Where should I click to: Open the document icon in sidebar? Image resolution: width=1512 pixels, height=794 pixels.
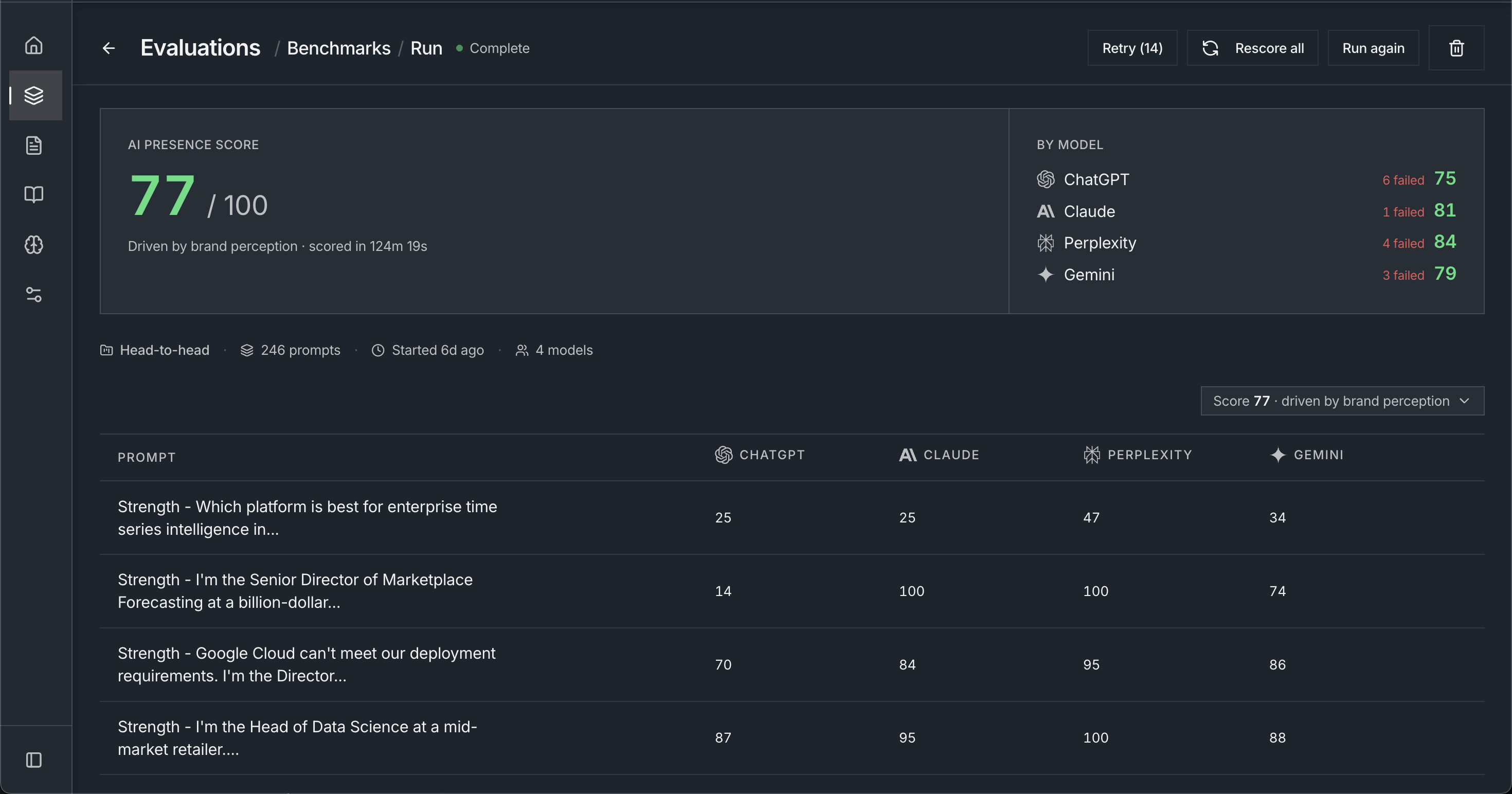pyautogui.click(x=34, y=145)
